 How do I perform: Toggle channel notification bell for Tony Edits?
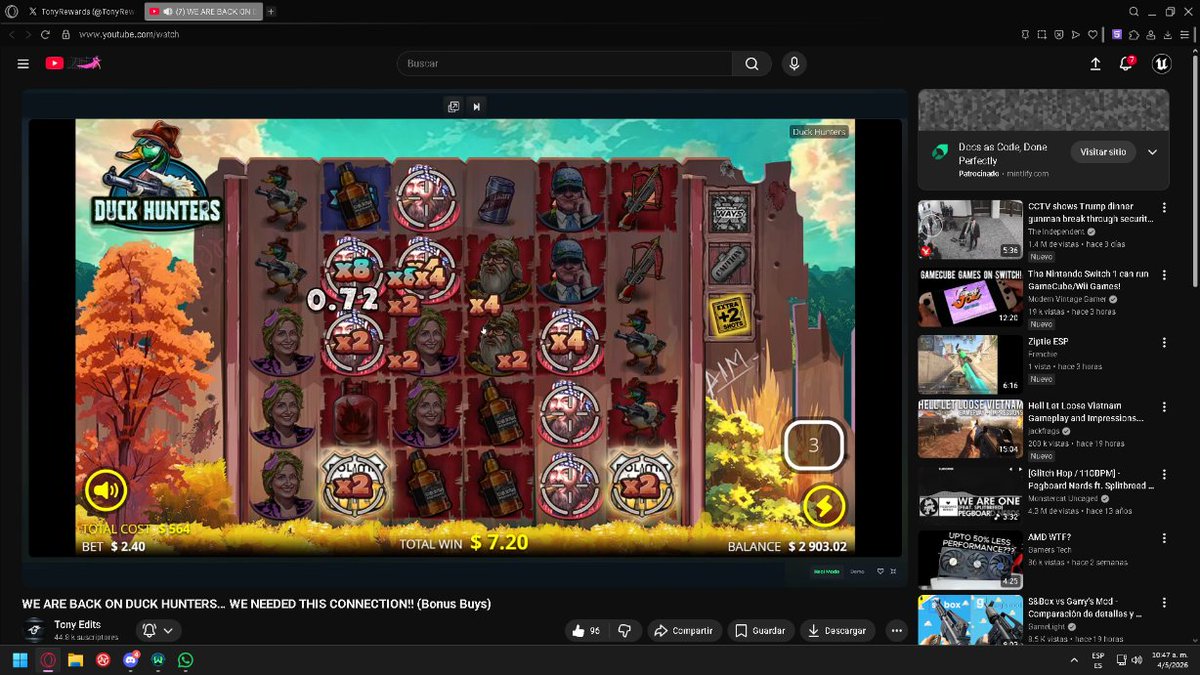pyautogui.click(x=149, y=630)
